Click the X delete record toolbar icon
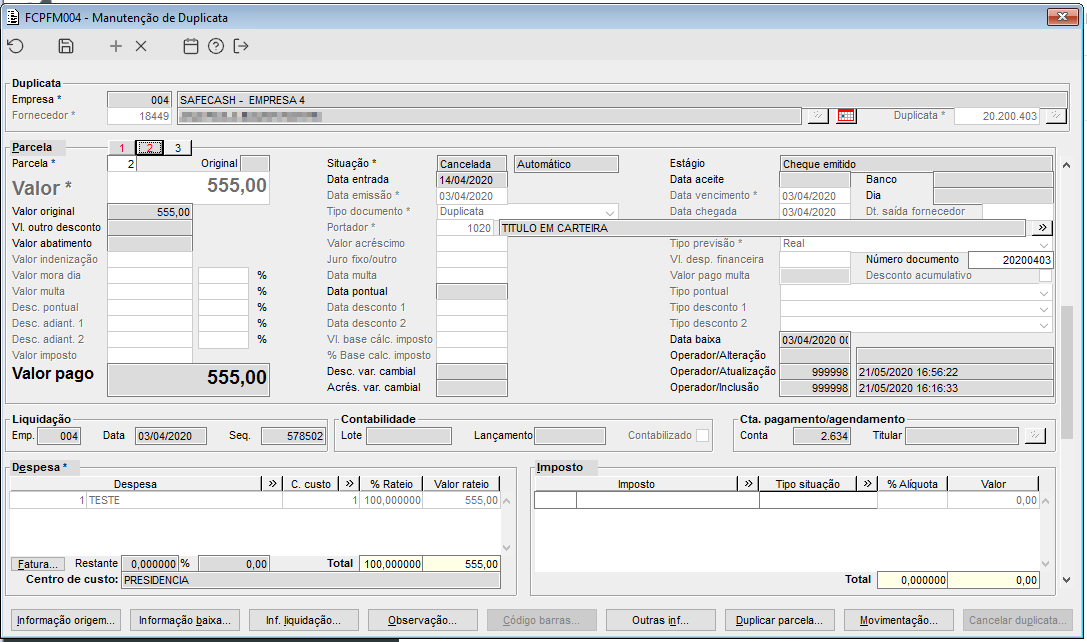This screenshot has height=642, width=1087. click(x=141, y=46)
